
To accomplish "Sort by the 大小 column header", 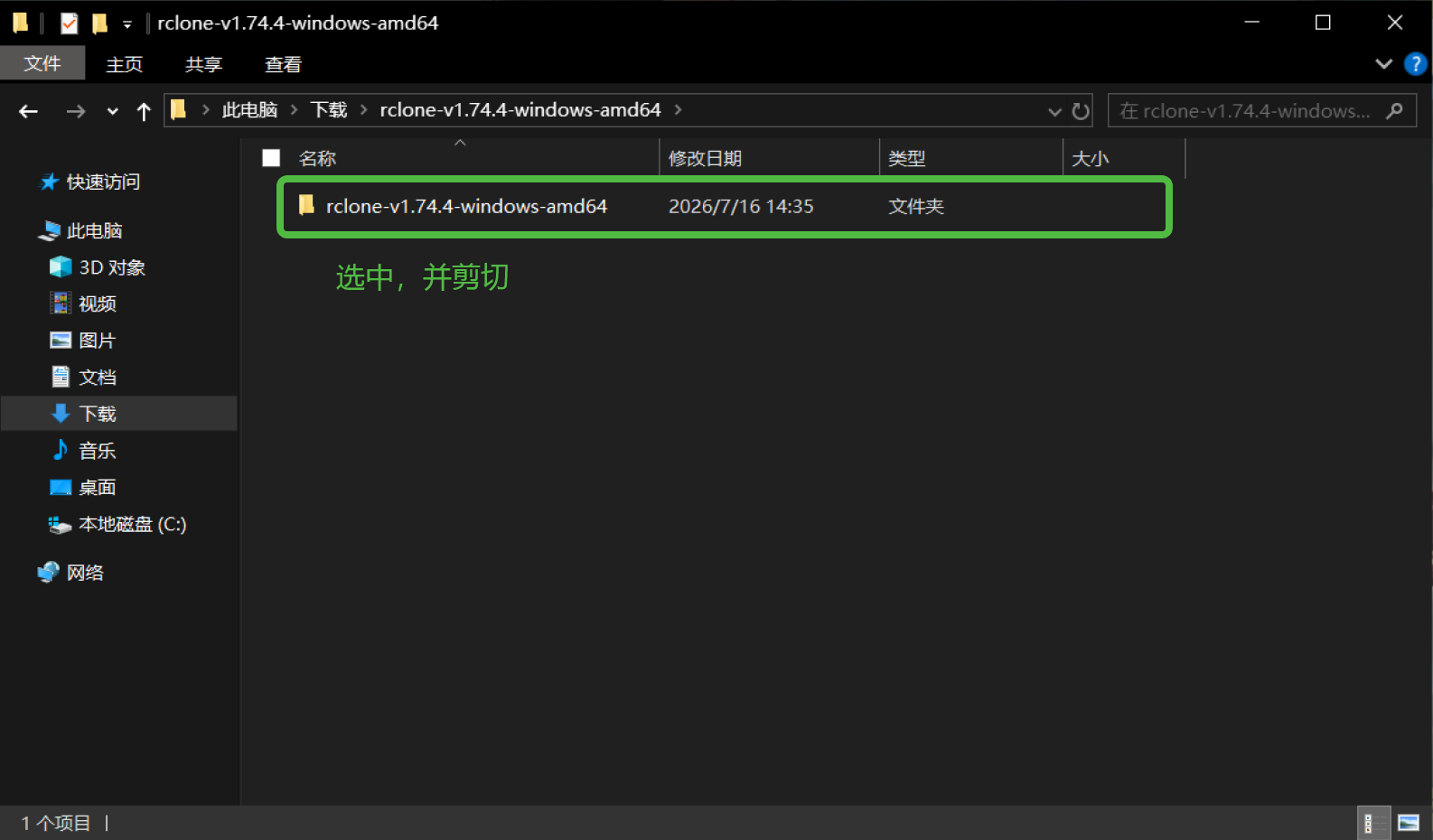I will (1090, 159).
